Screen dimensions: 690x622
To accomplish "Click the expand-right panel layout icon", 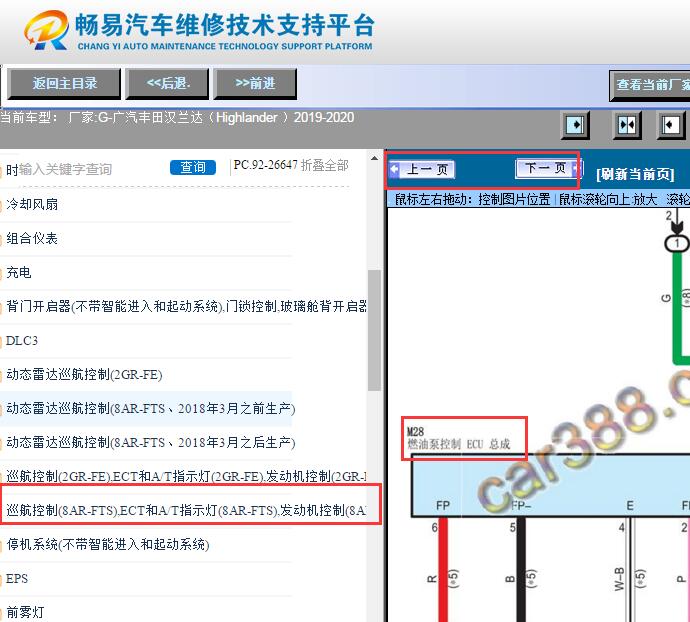I will [x=575, y=125].
